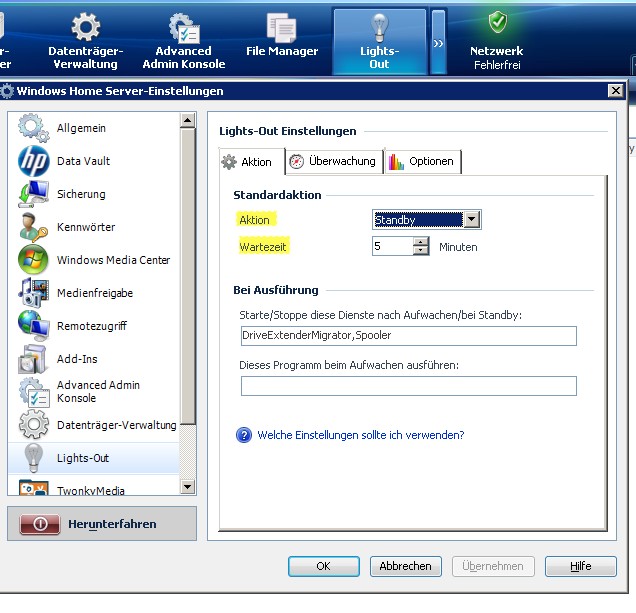This screenshot has width=636, height=613.
Task: Click Datenträger-Verwaltung sidebar gear icon
Action: [x=34, y=424]
